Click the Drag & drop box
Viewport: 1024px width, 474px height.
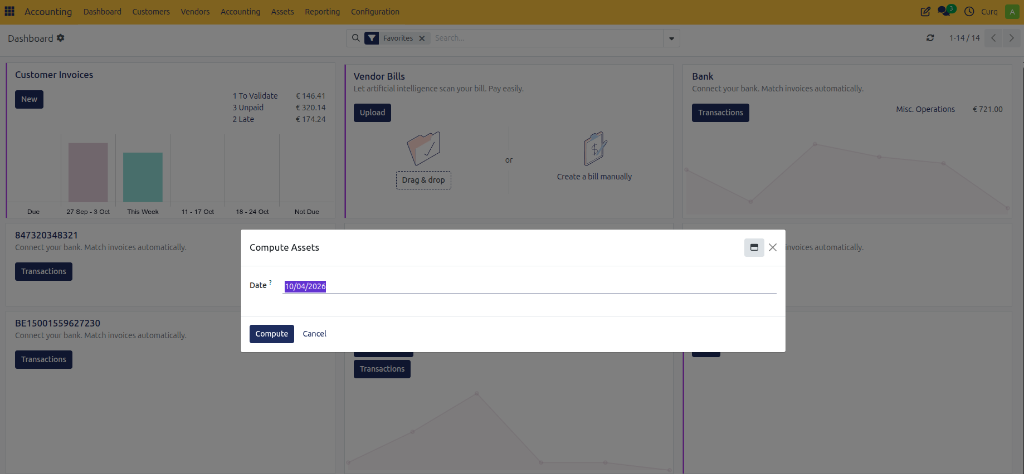[x=423, y=180]
